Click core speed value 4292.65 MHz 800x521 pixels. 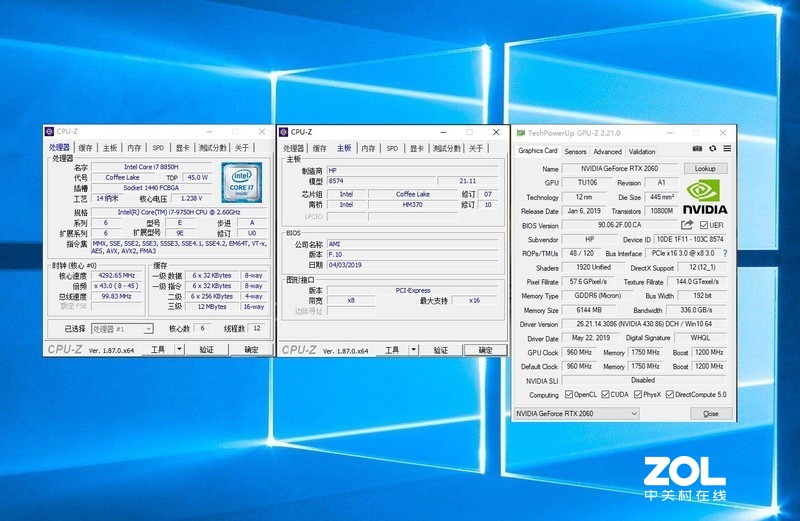[x=116, y=275]
